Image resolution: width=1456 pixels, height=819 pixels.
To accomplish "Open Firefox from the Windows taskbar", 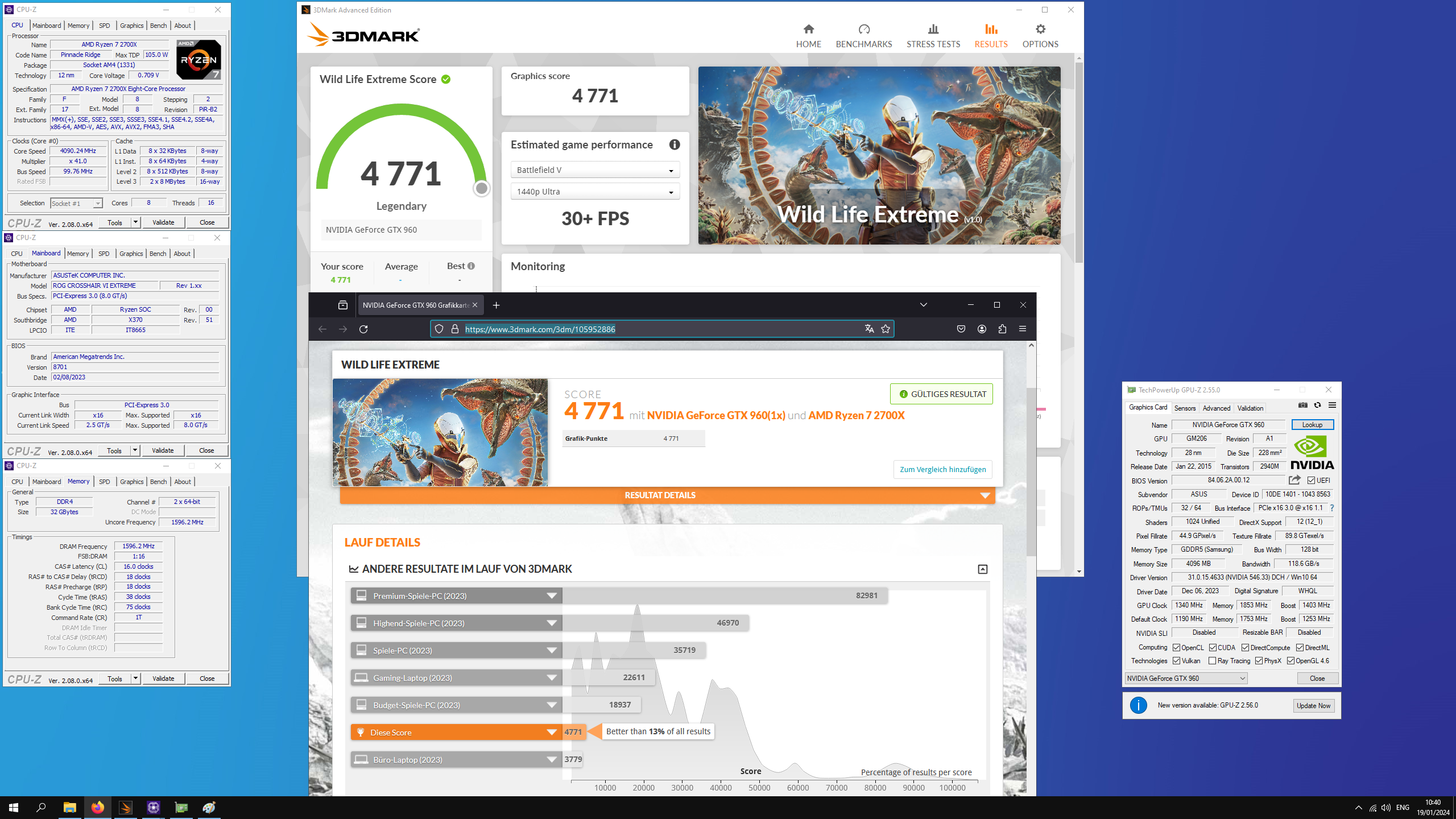I will coord(97,807).
